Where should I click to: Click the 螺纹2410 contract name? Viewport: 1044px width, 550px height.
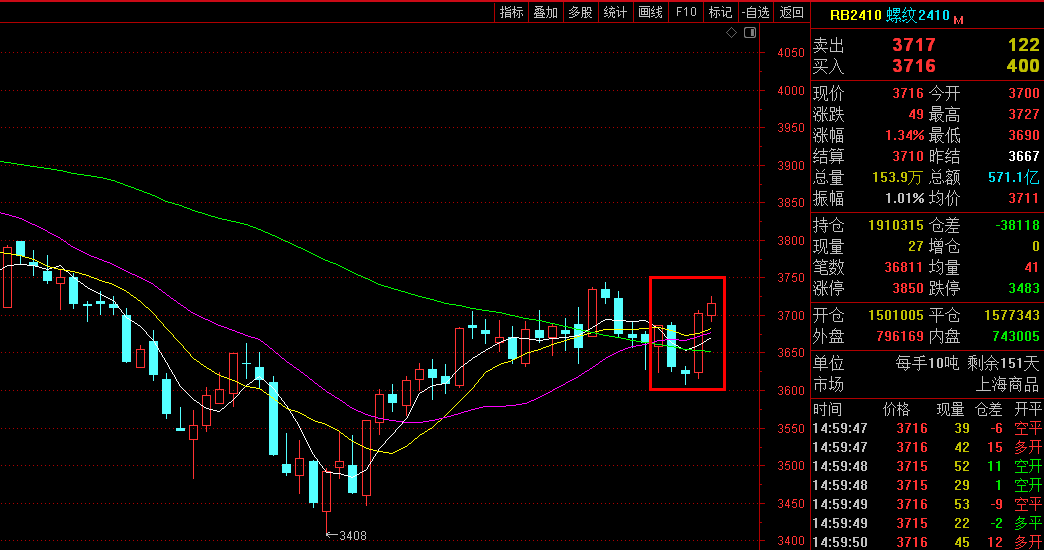918,16
